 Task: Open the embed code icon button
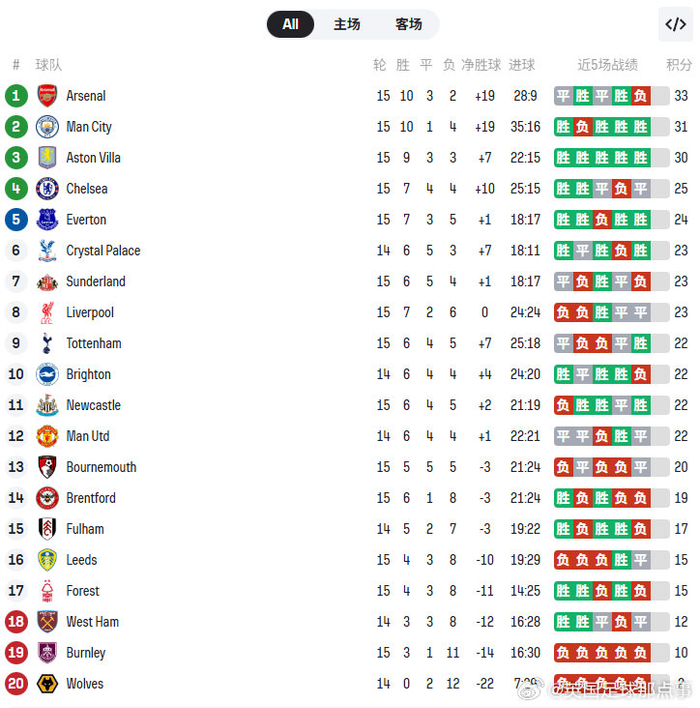675,24
